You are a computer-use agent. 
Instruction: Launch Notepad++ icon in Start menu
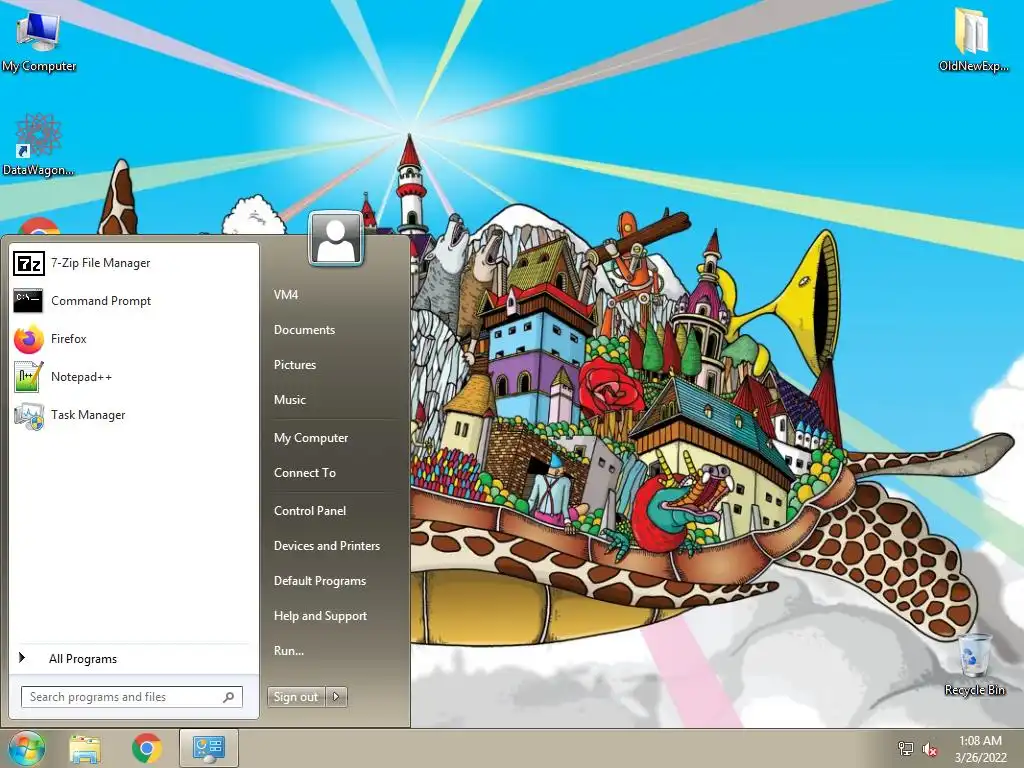pyautogui.click(x=29, y=377)
